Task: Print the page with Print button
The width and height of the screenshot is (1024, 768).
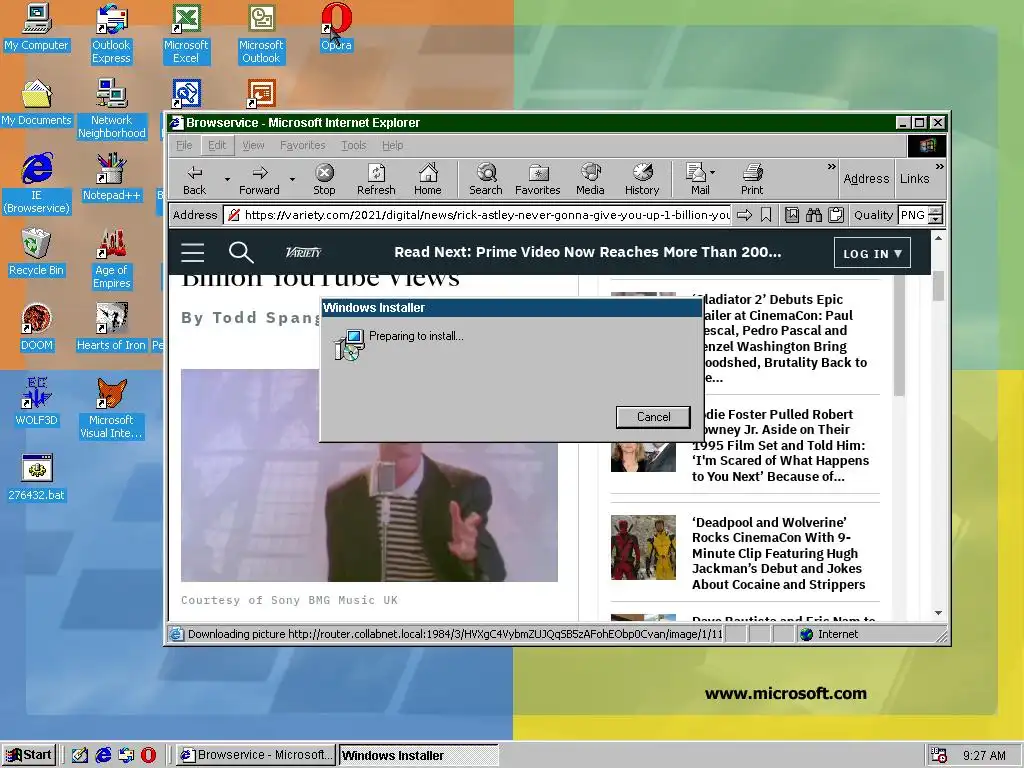Action: pos(752,180)
